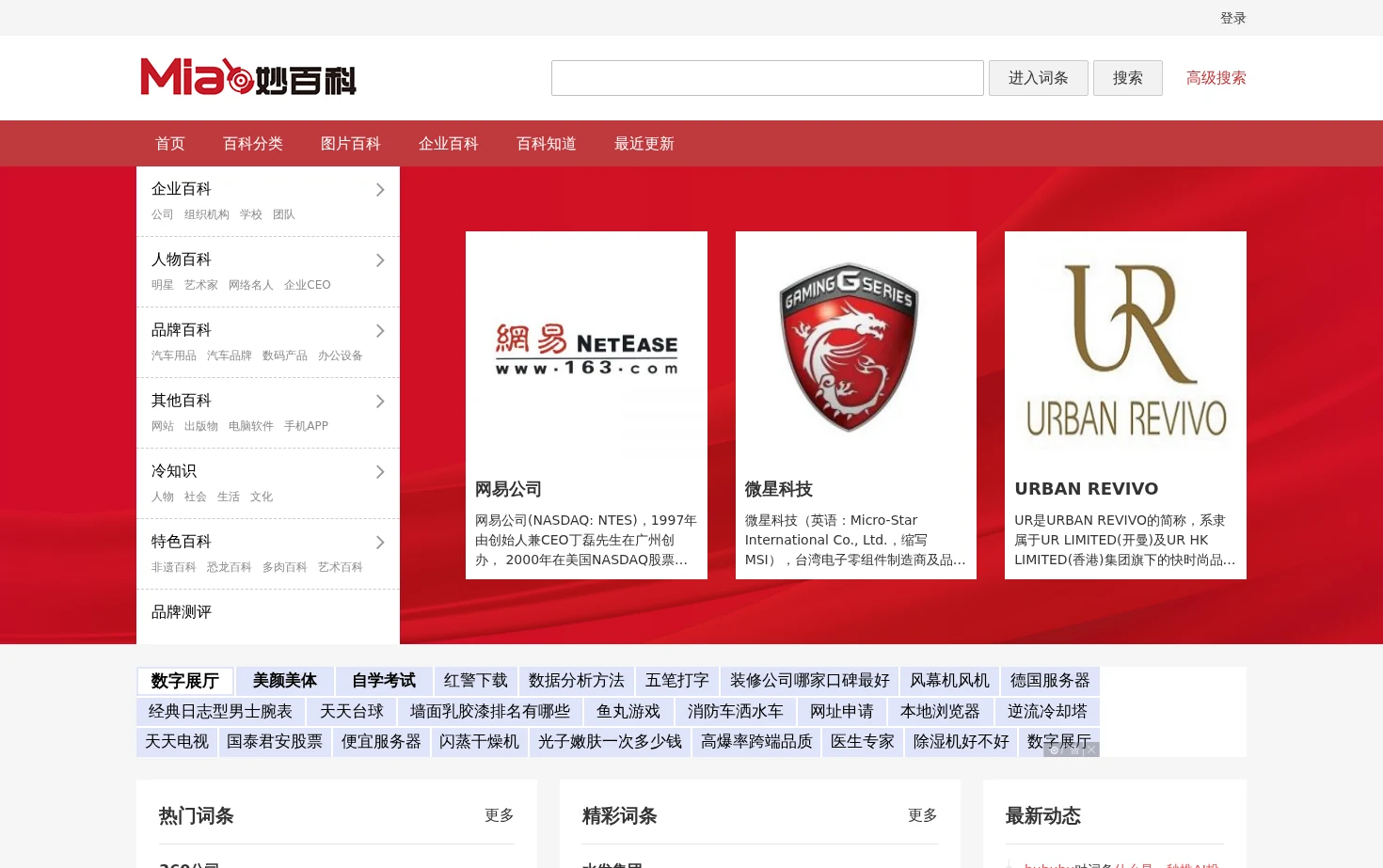This screenshot has height=868, width=1383.
Task: Click the 风幕机风机 tag
Action: click(x=950, y=681)
